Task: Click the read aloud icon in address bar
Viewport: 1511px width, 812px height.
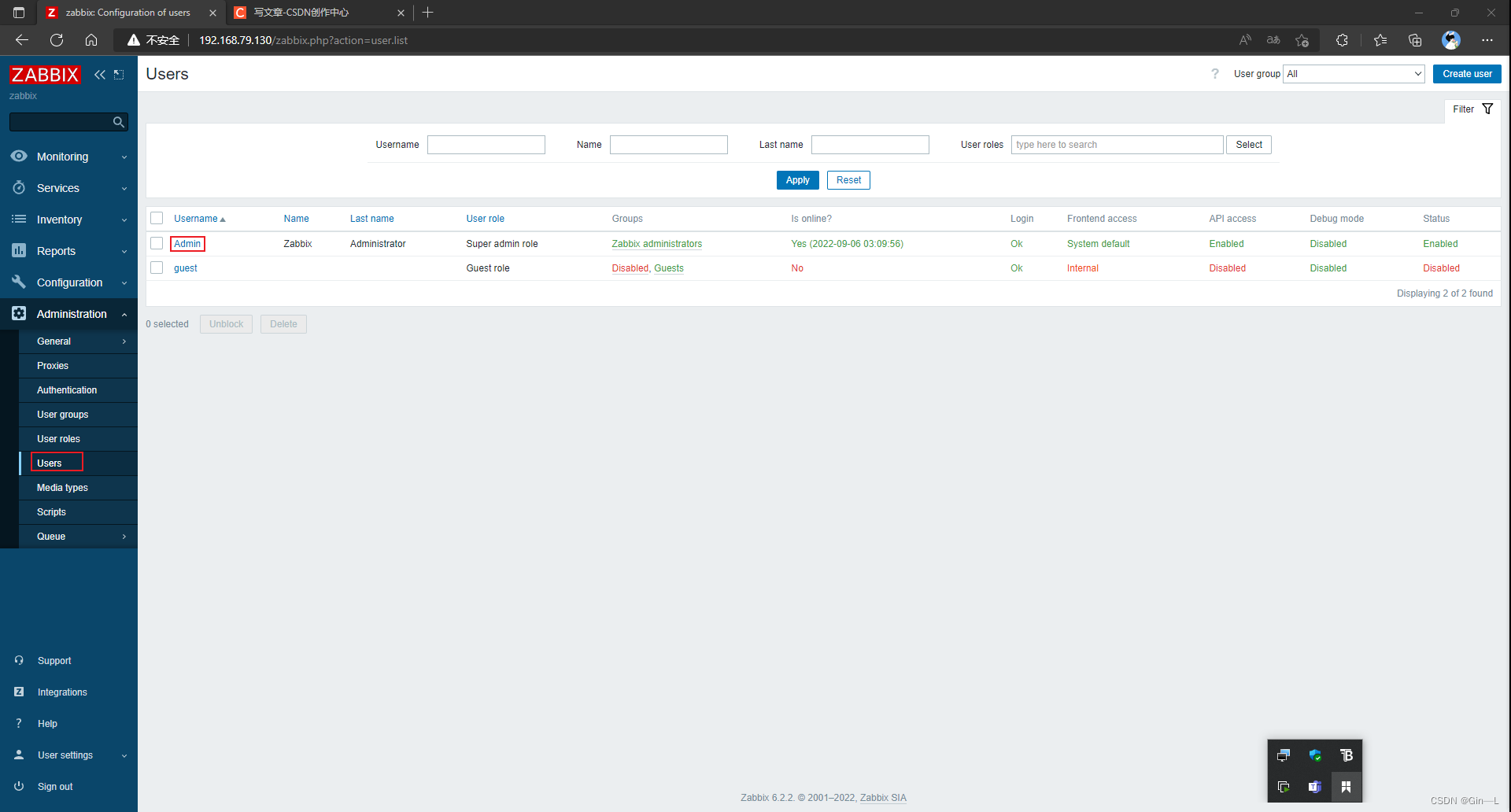Action: (x=1245, y=40)
